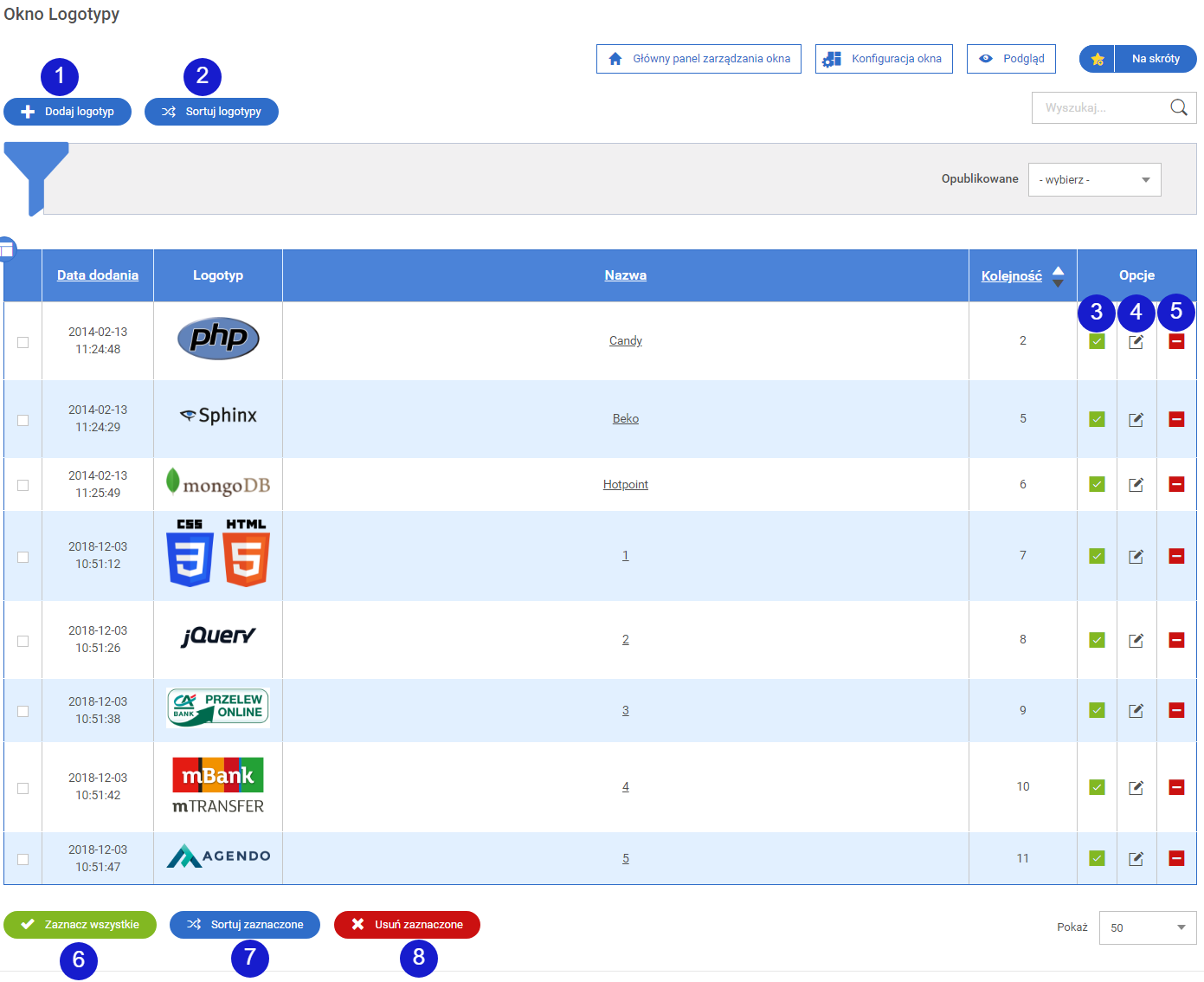The image size is (1204, 982).
Task: Open Konfiguracja okna
Action: pos(884,59)
